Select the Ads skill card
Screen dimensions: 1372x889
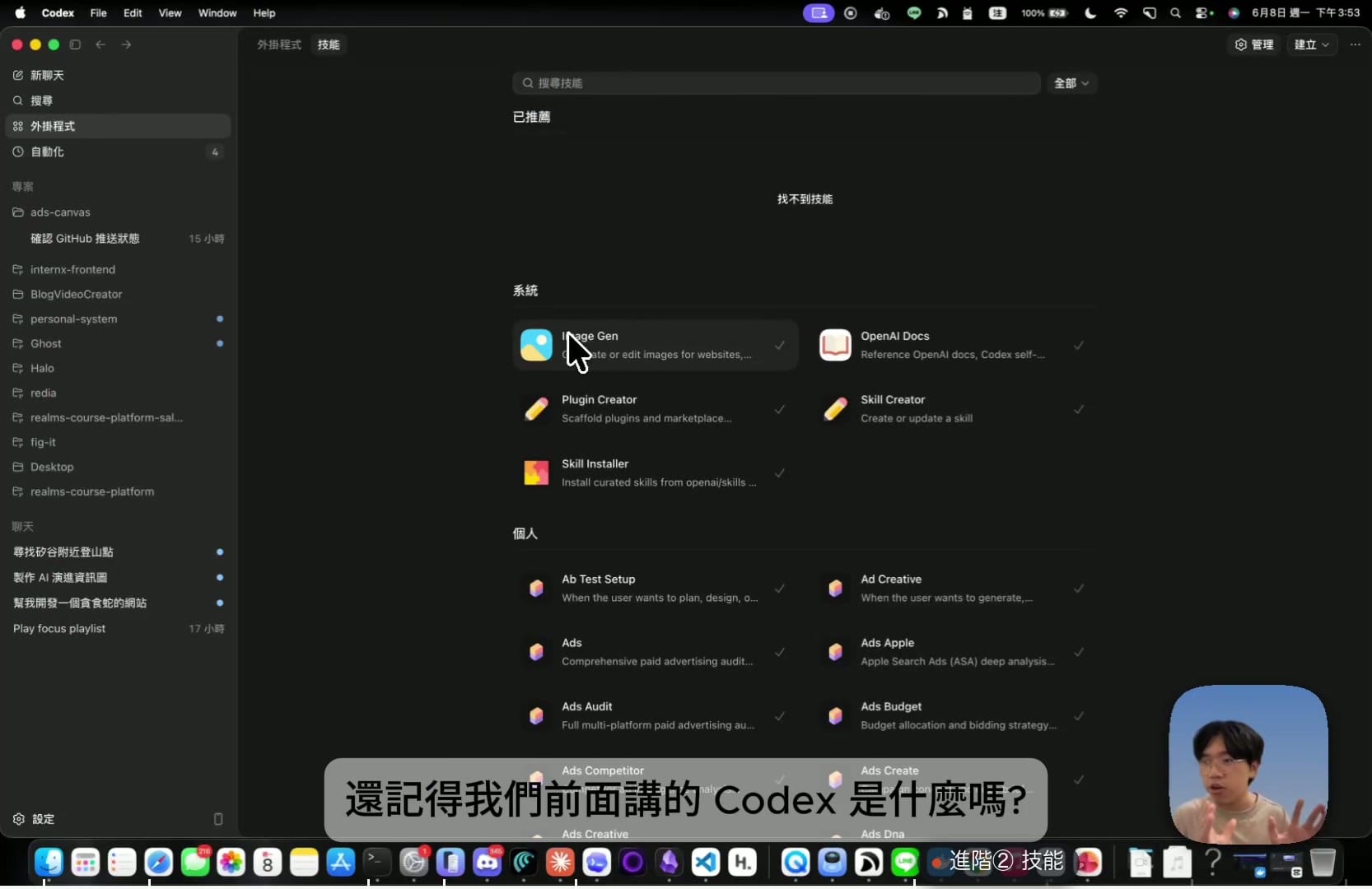656,652
